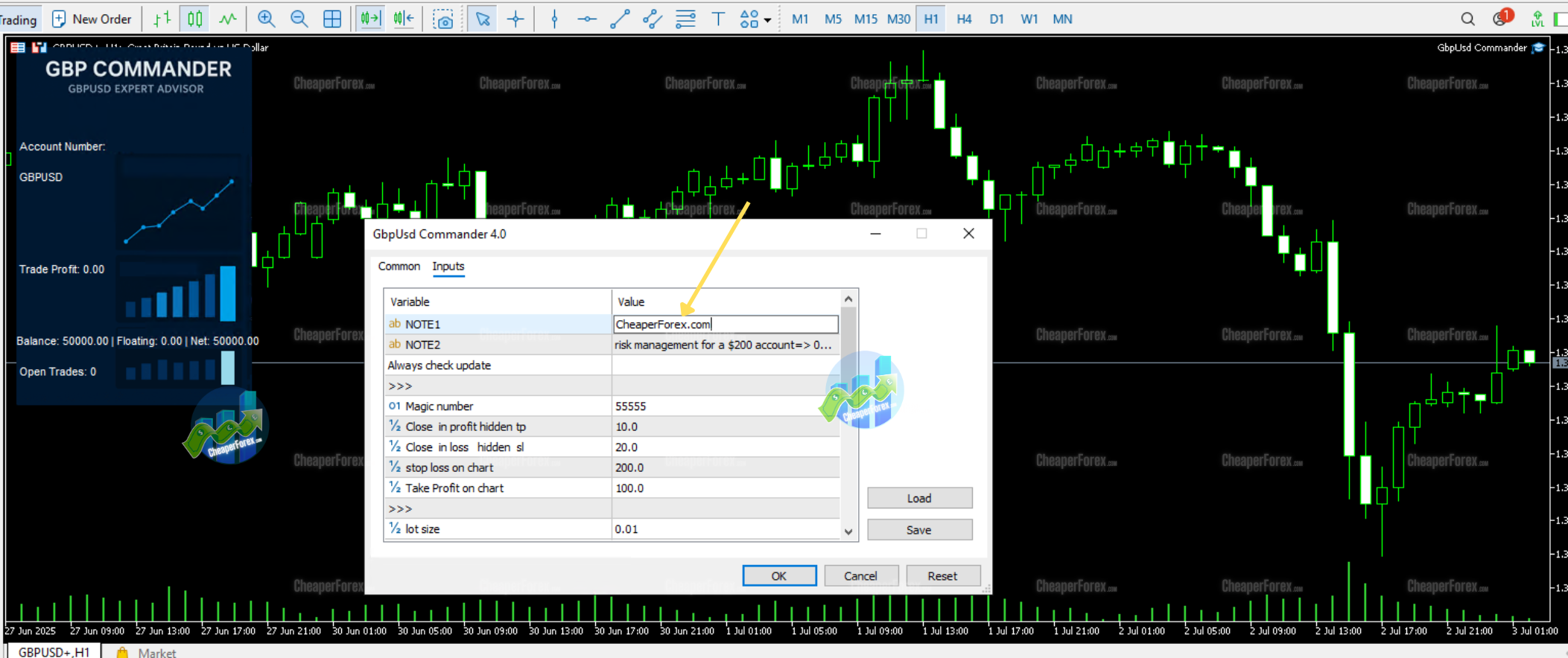Toggle chart shift from right edge
Image resolution: width=1568 pixels, height=658 pixels.
(x=404, y=19)
